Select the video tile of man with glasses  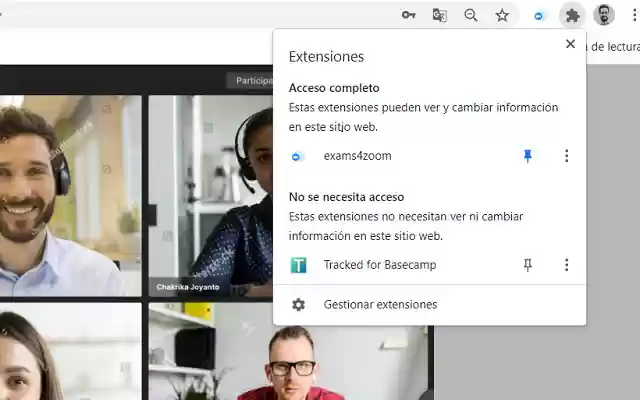click(x=288, y=352)
